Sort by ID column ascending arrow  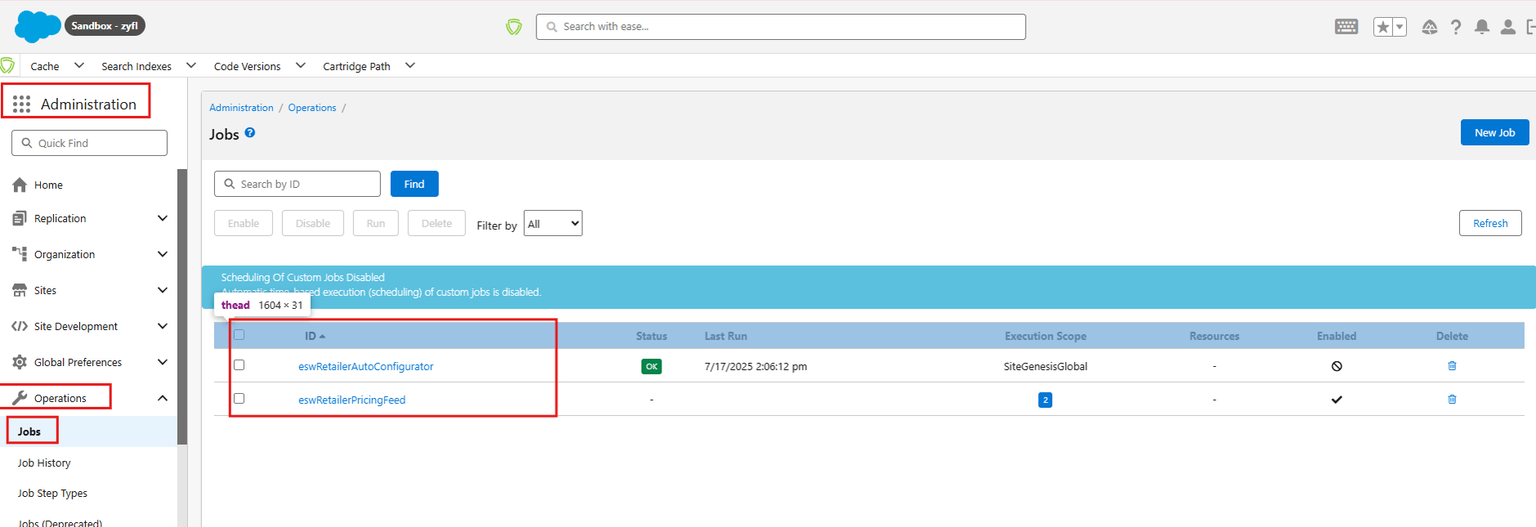coord(322,336)
